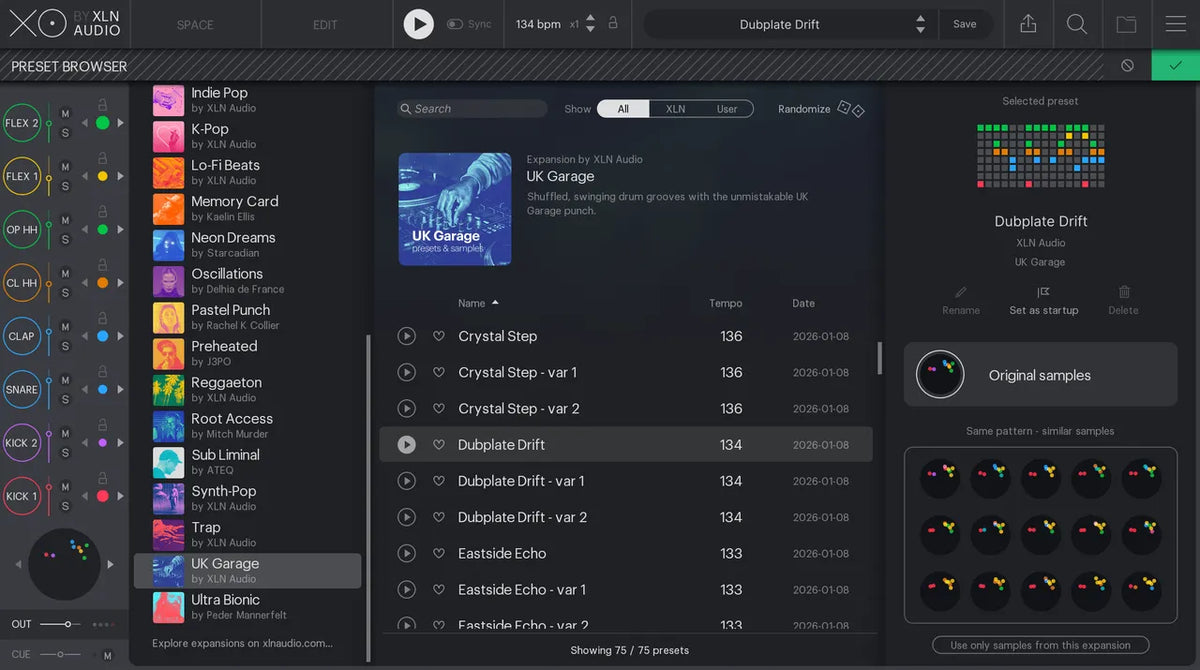The width and height of the screenshot is (1200, 670).
Task: Confirm with the green checkmark icon
Action: [1174, 65]
